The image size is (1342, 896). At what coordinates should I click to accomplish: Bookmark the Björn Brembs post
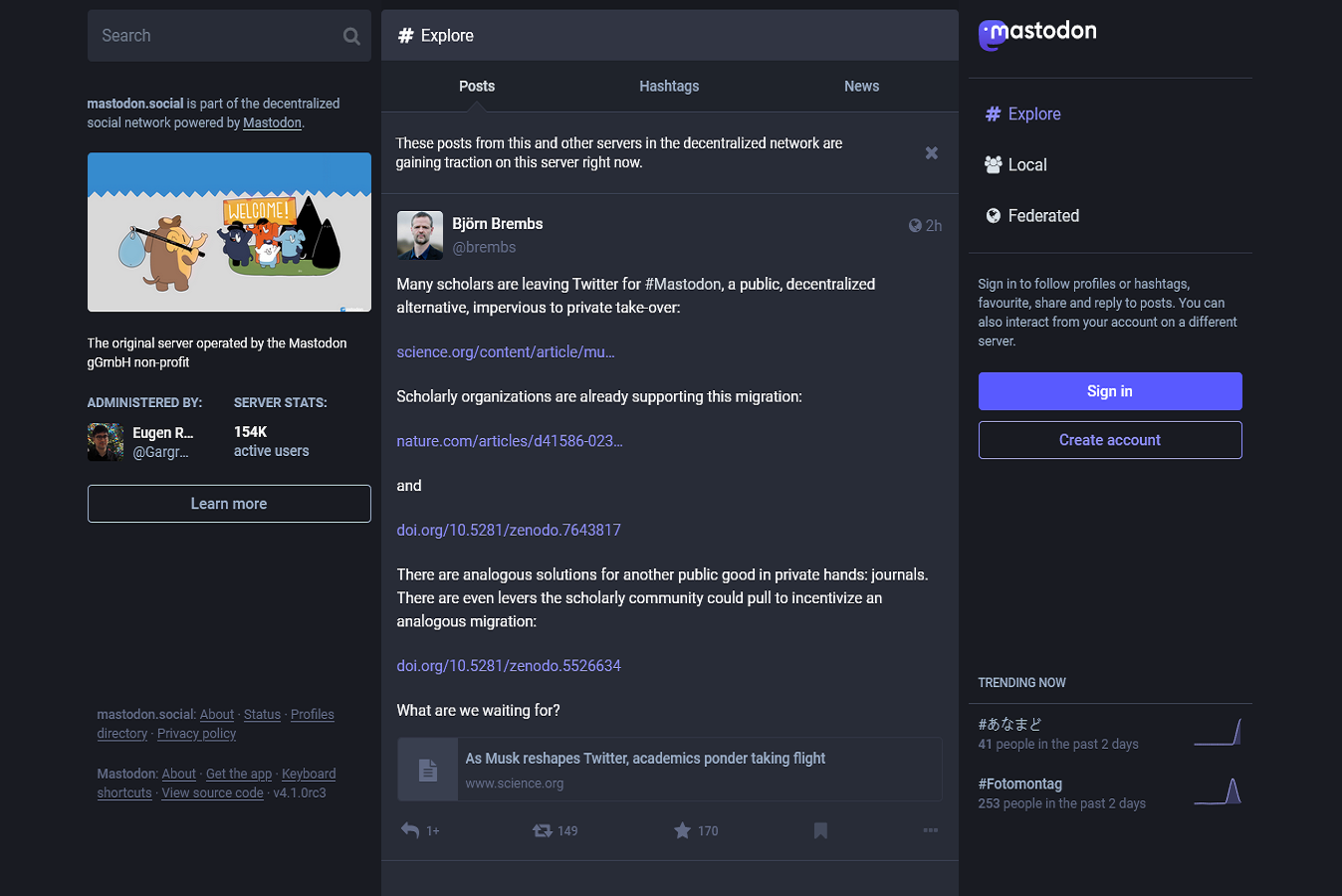tap(820, 830)
